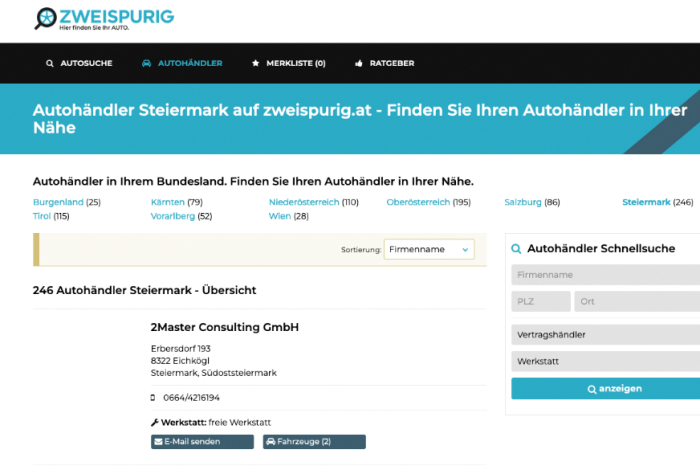
Task: Select Tirol dealers link
Action: click(x=42, y=216)
